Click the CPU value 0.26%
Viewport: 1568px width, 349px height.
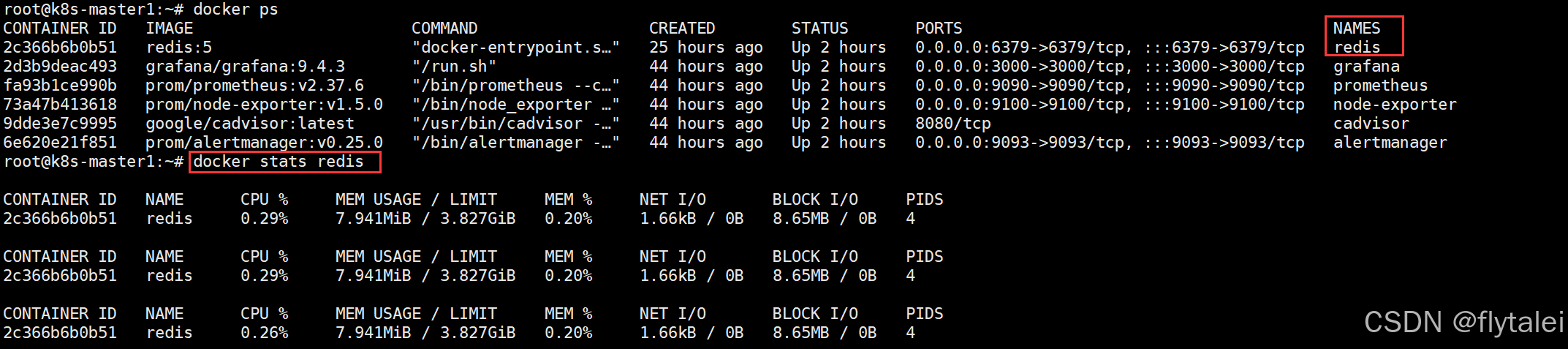coord(265,333)
